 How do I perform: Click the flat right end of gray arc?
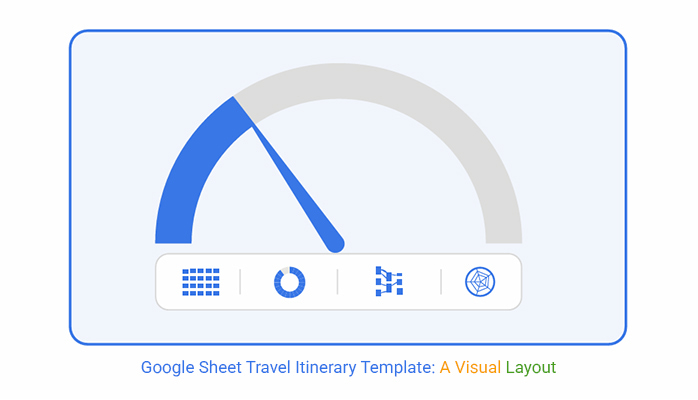click(504, 242)
